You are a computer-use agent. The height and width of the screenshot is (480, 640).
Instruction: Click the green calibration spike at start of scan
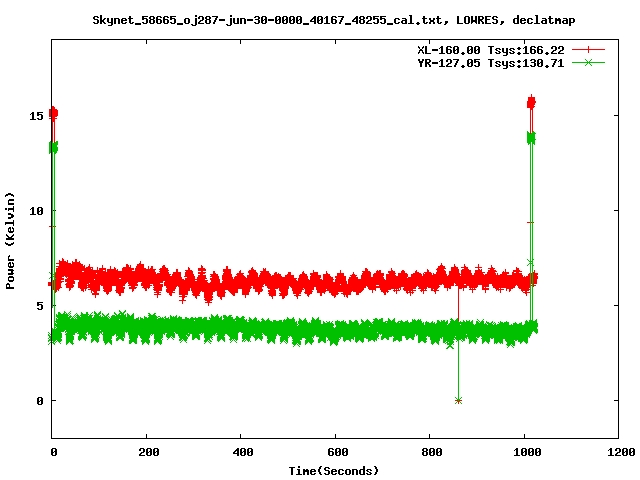[x=53, y=147]
